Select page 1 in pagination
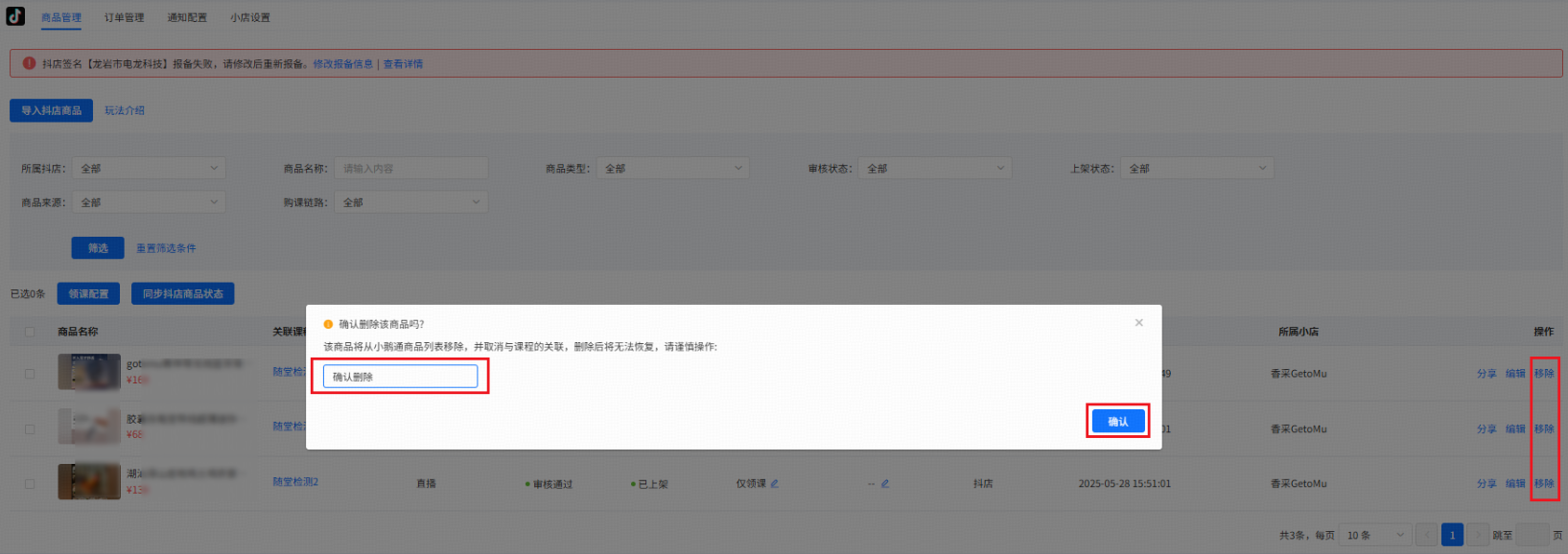1568x554 pixels. (x=1452, y=535)
